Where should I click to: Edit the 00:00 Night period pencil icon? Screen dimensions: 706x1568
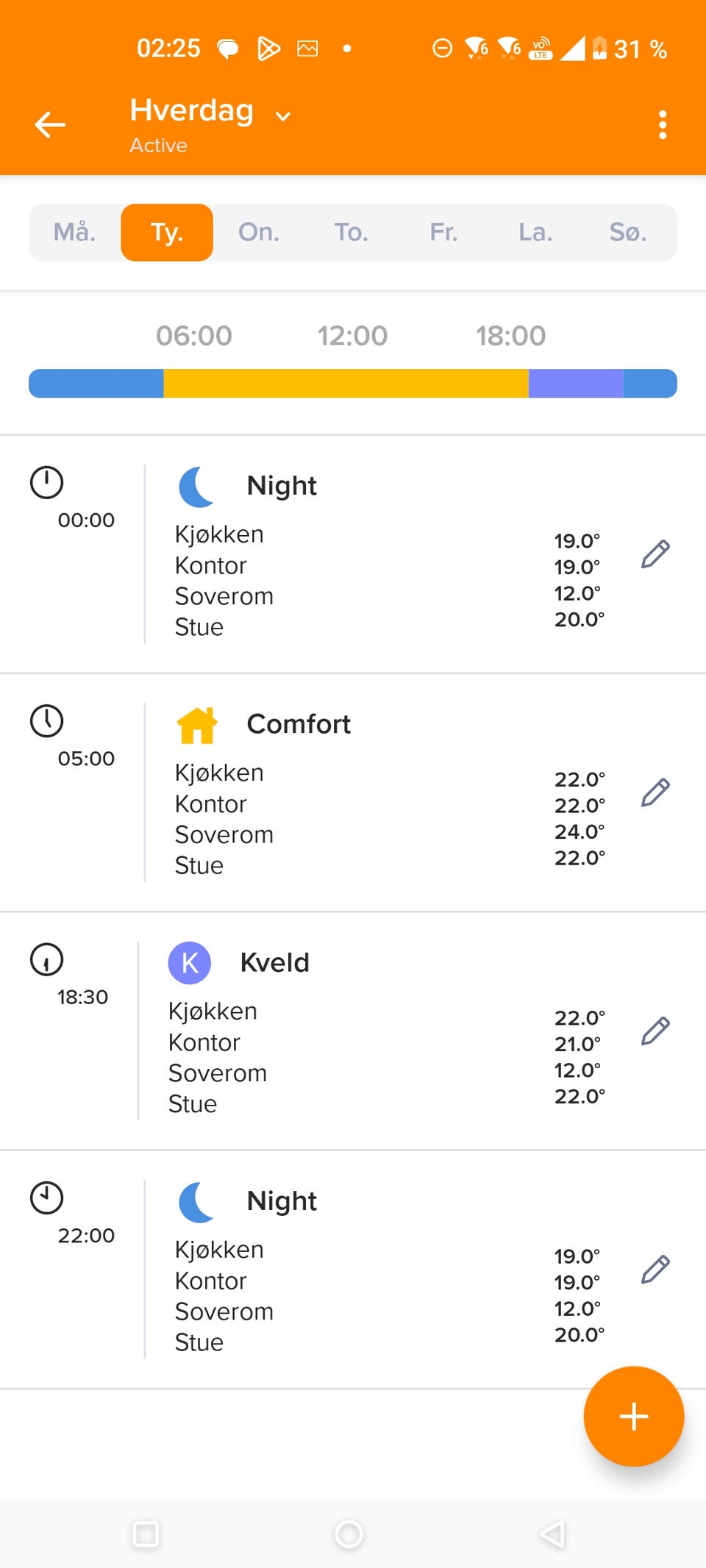[655, 554]
